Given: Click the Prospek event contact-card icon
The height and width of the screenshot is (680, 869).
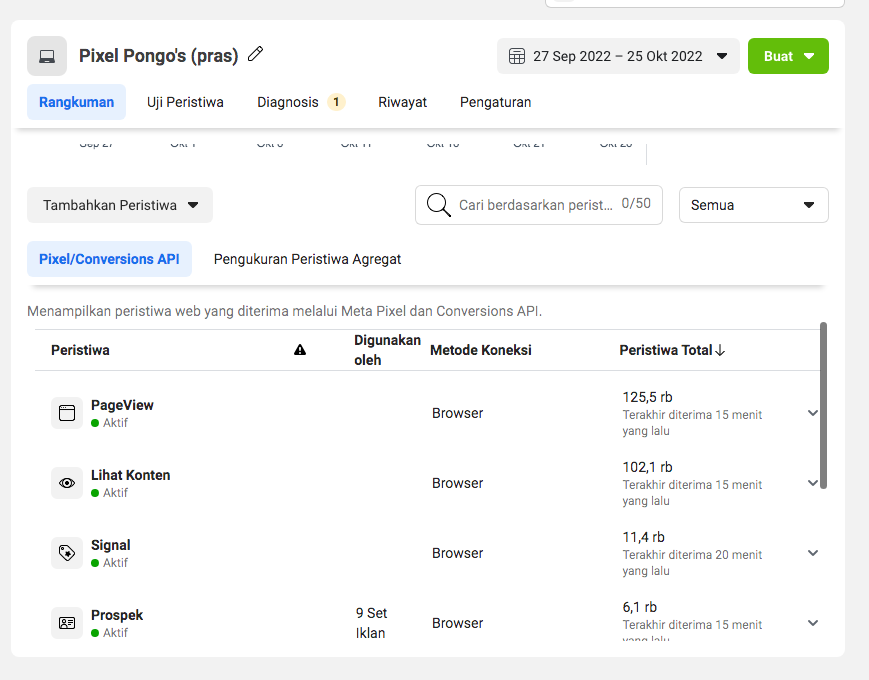Looking at the screenshot, I should (67, 623).
